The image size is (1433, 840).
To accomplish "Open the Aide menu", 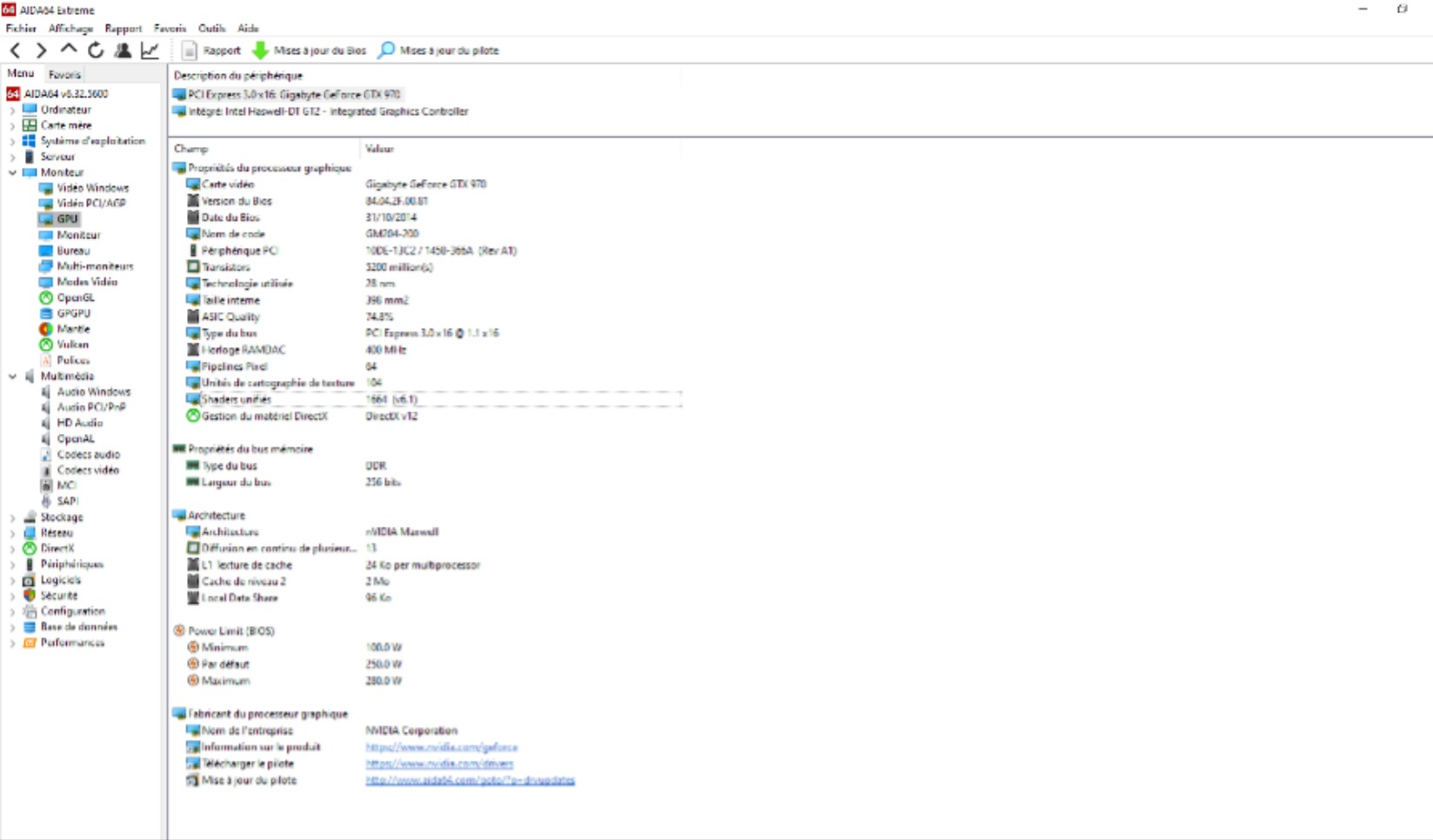I will pyautogui.click(x=249, y=28).
